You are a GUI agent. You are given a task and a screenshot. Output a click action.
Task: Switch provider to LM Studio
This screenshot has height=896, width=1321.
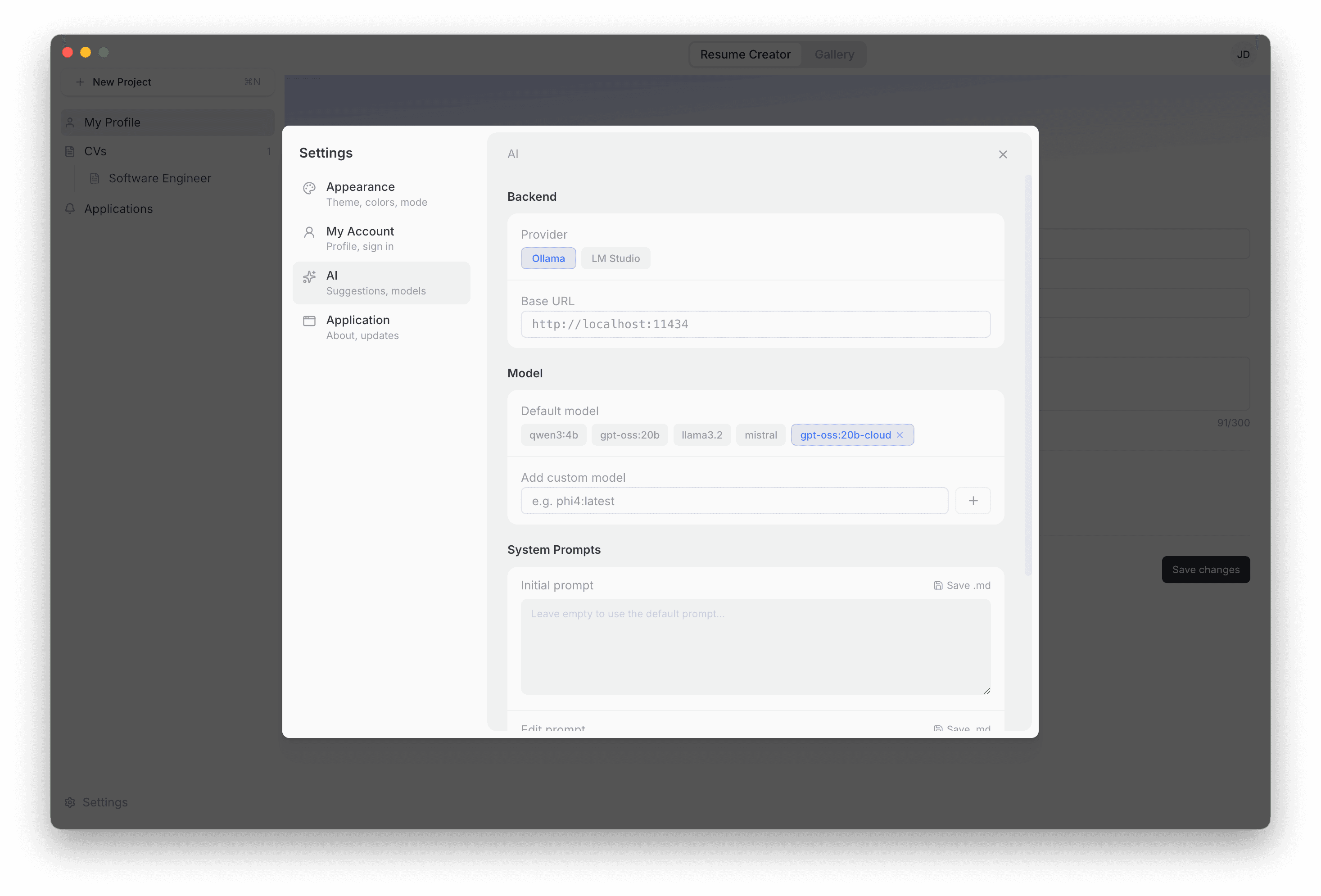click(615, 258)
